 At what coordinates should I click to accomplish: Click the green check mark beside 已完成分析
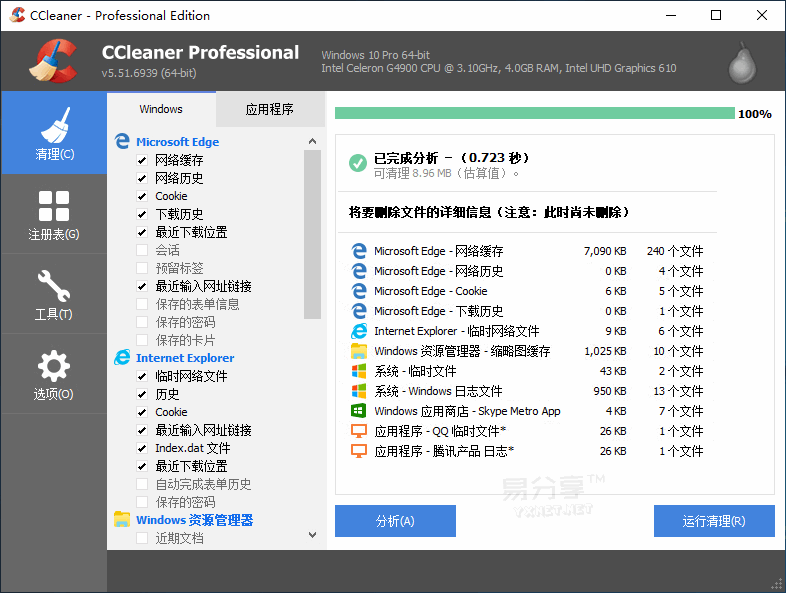(x=357, y=162)
